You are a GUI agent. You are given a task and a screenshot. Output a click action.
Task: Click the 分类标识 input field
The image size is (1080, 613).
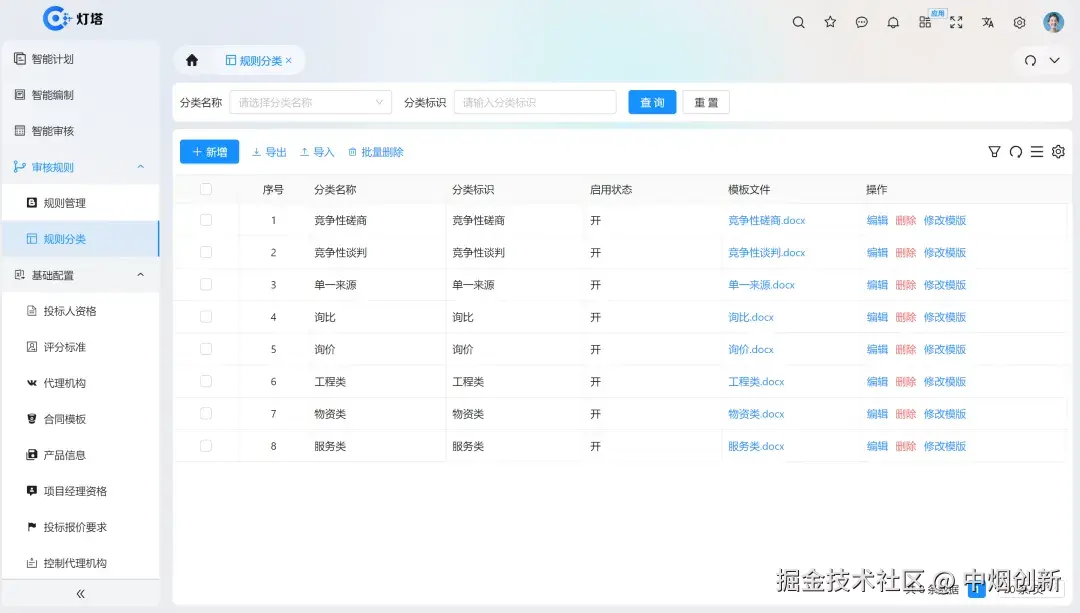535,102
